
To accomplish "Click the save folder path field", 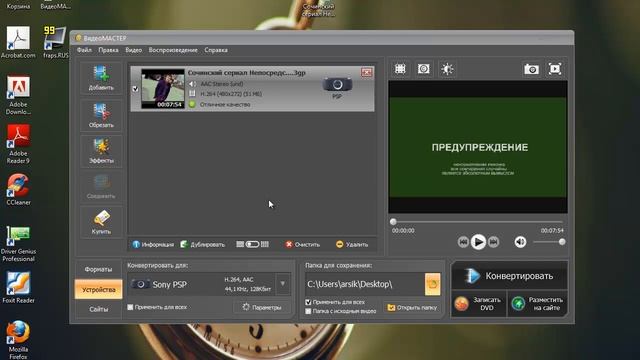I will pyautogui.click(x=364, y=284).
